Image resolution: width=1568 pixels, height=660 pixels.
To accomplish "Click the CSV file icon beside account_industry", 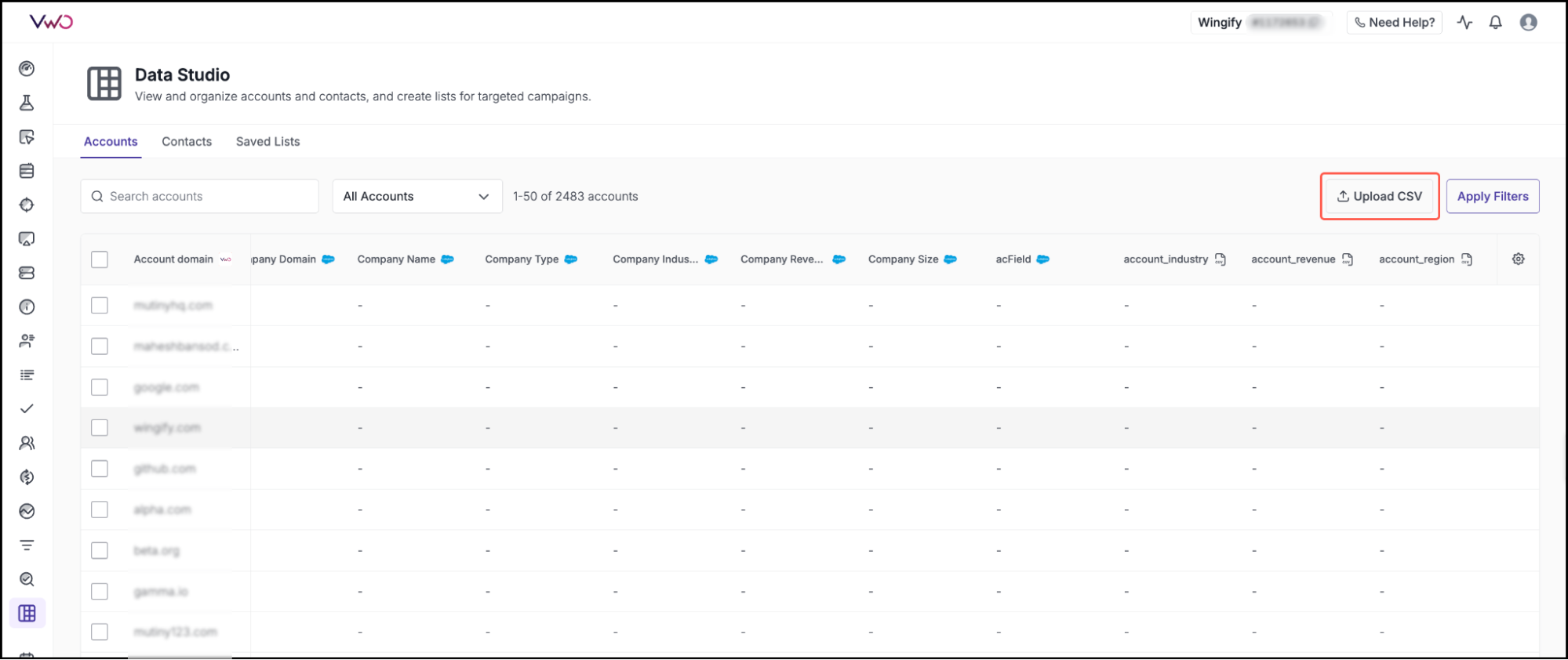I will point(1221,259).
